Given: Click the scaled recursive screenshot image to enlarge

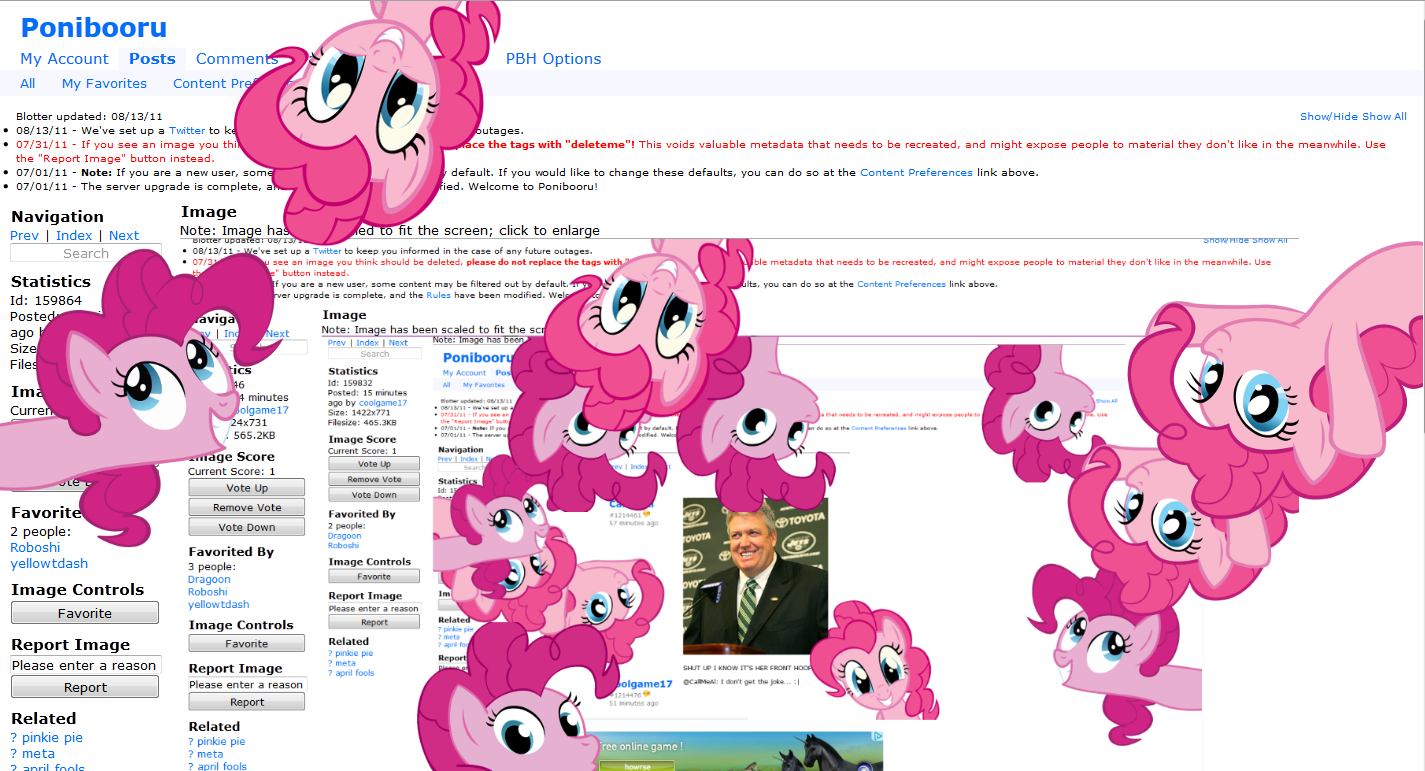Looking at the screenshot, I should [x=740, y=505].
